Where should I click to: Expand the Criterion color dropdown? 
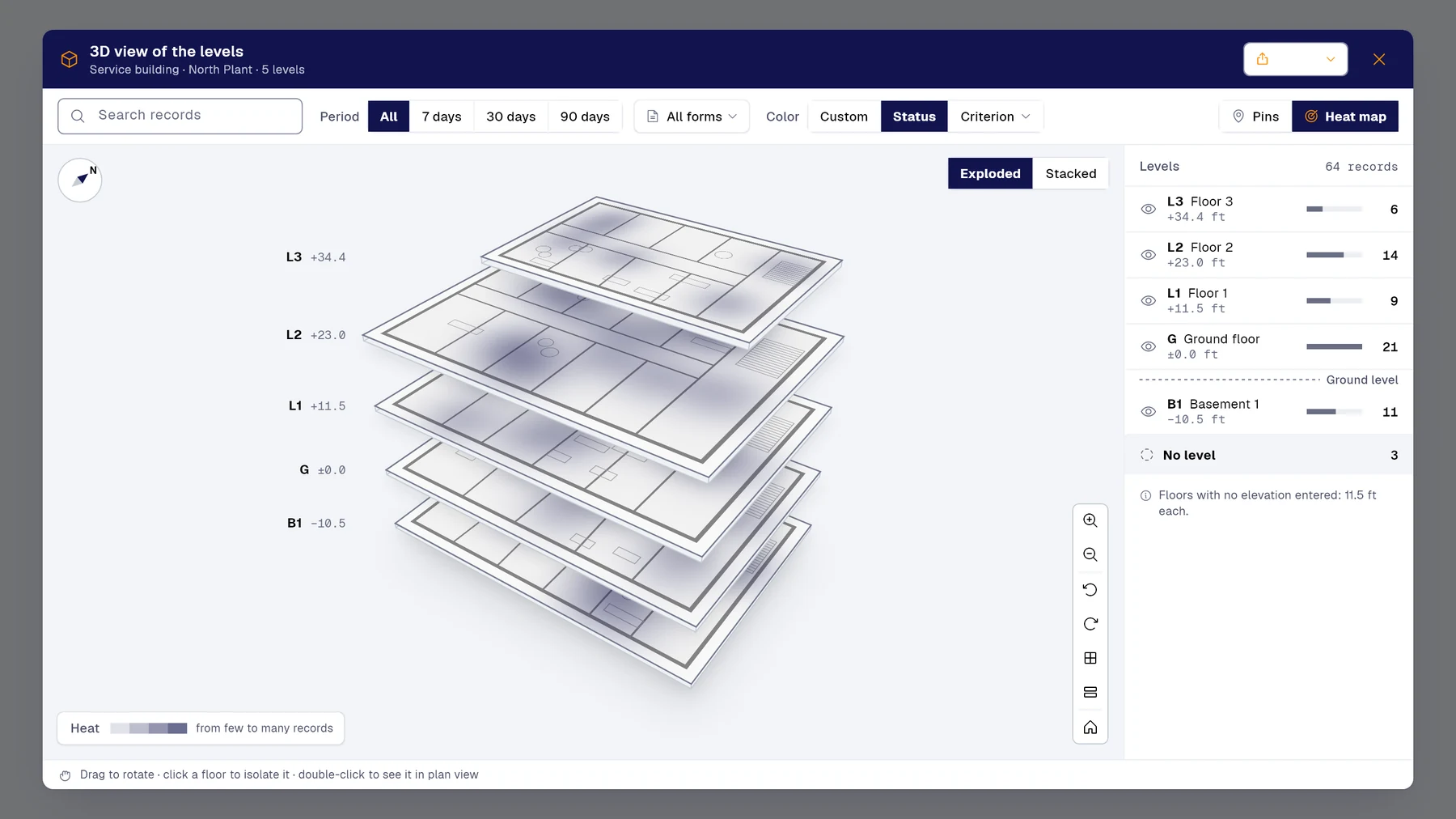(x=995, y=117)
